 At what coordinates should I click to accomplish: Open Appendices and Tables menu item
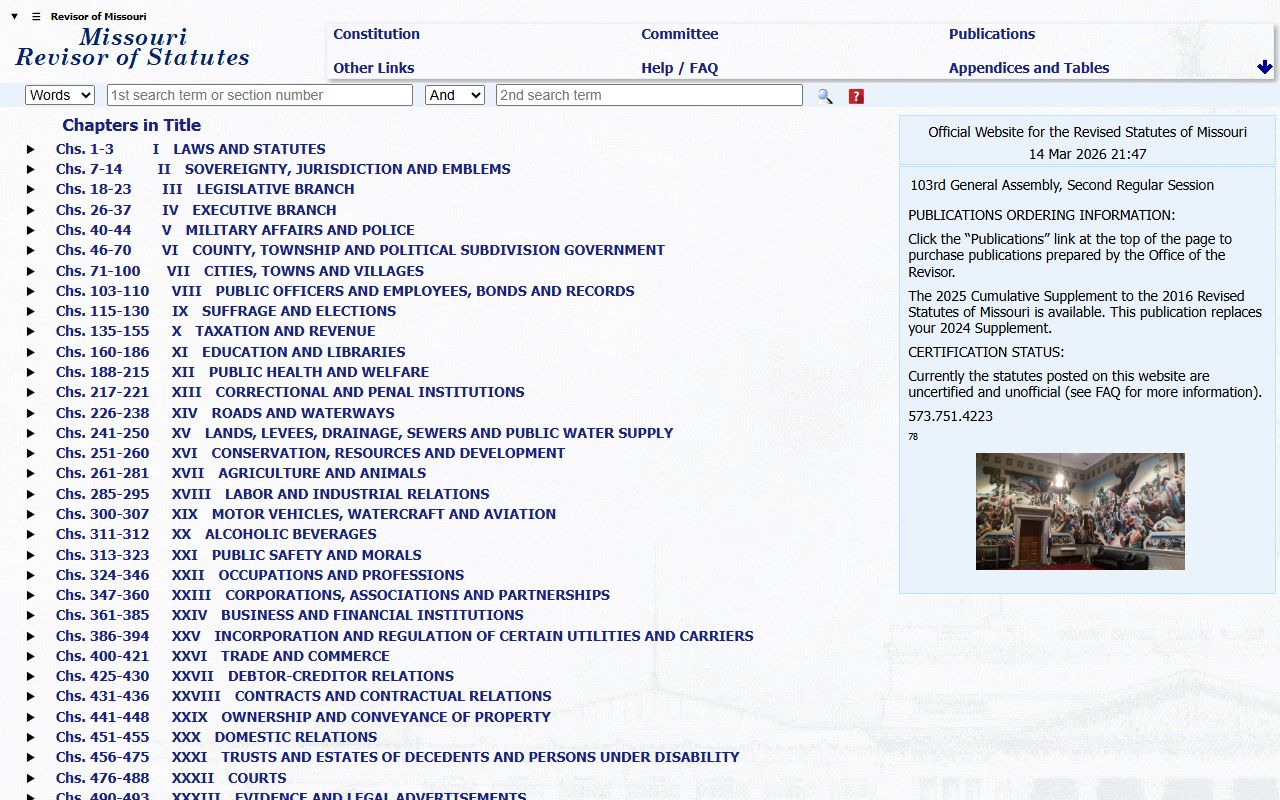coord(1029,68)
